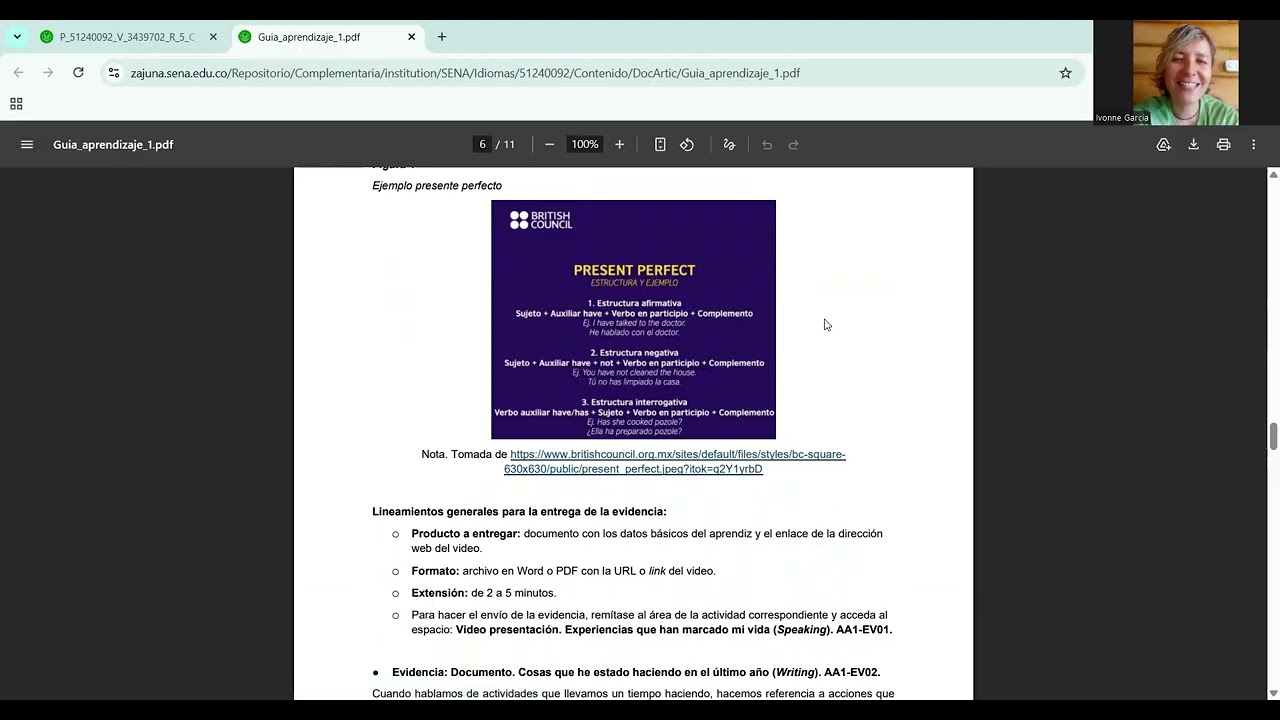The width and height of the screenshot is (1280, 720).
Task: Rotate the PDF counterclockwise
Action: coord(687,145)
